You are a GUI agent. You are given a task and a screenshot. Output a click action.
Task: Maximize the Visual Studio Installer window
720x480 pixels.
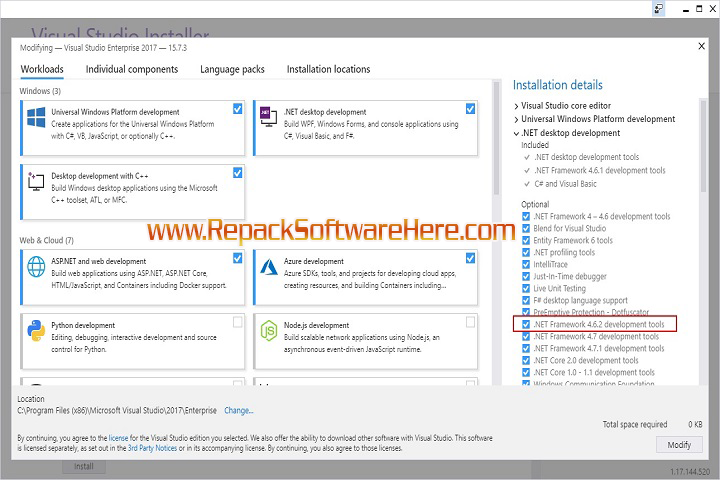tap(699, 9)
